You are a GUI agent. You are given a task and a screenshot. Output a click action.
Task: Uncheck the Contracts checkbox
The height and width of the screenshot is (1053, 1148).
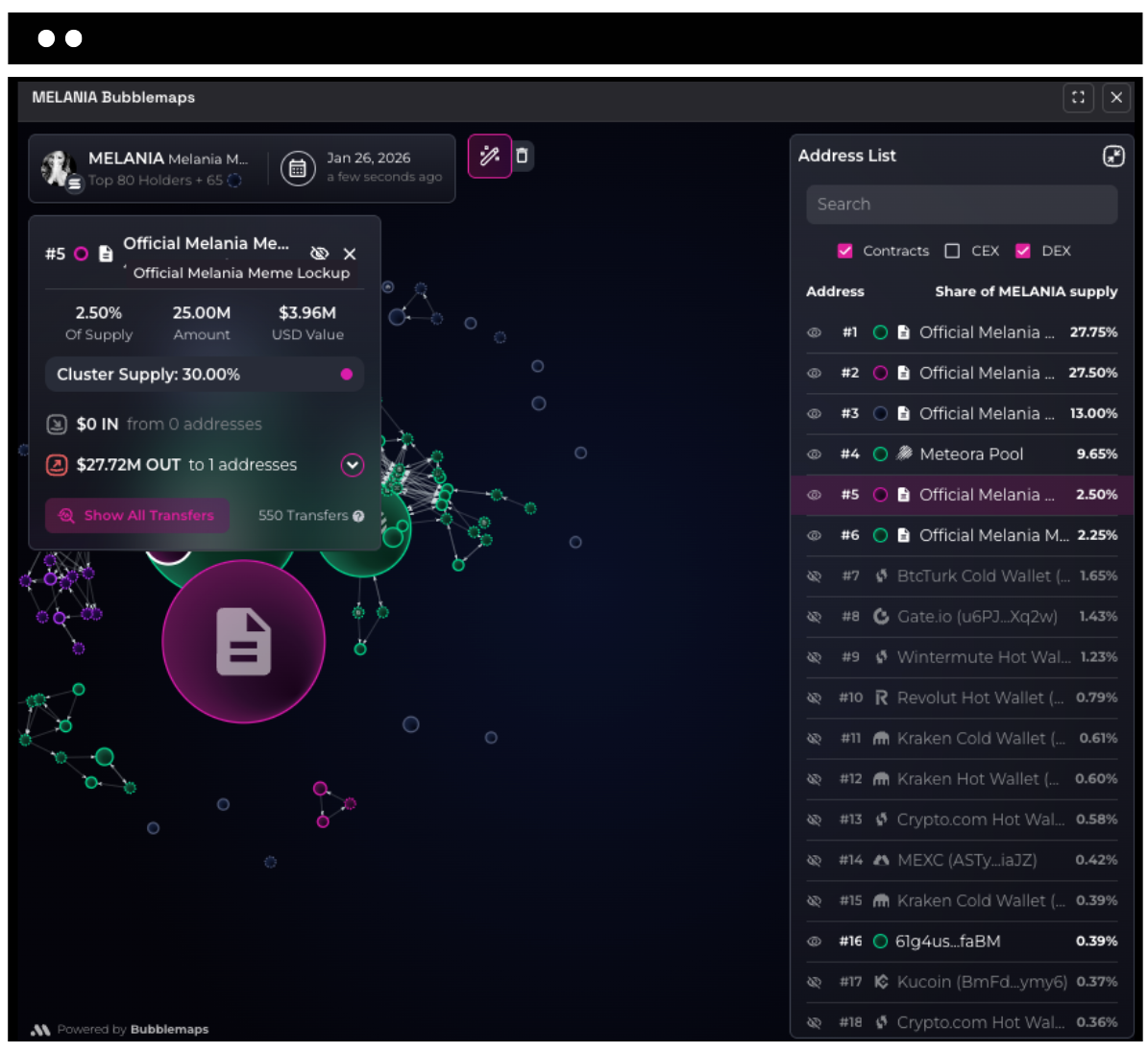point(844,251)
